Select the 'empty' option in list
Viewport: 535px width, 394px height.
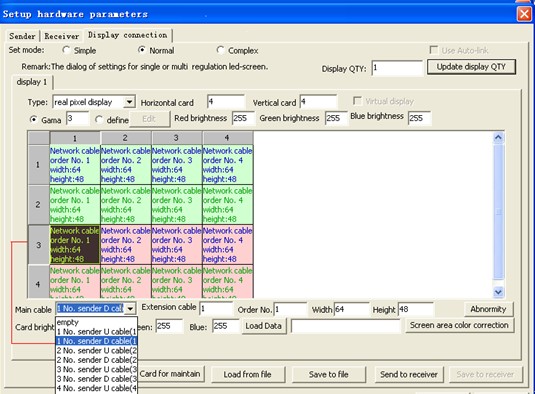click(97, 322)
